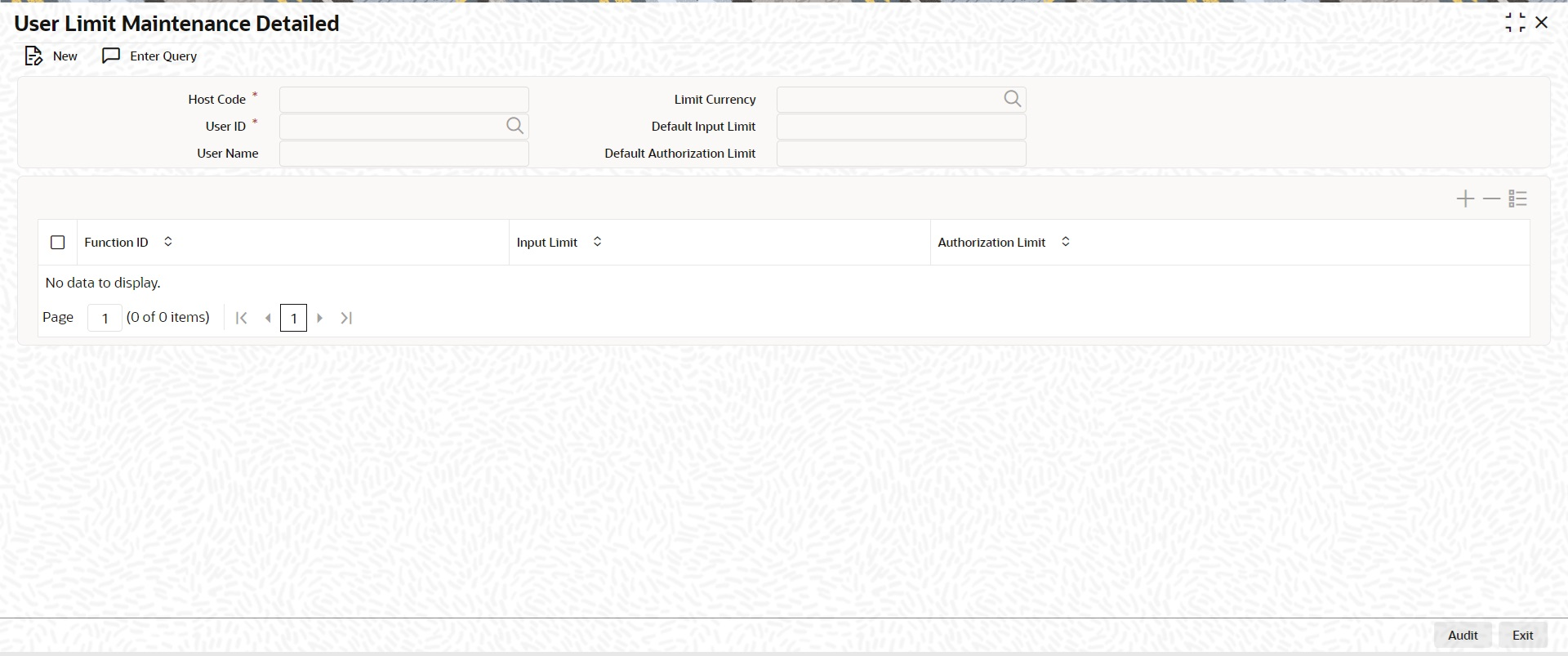This screenshot has width=1568, height=656.
Task: Click into the Host Code field
Action: [x=404, y=100]
